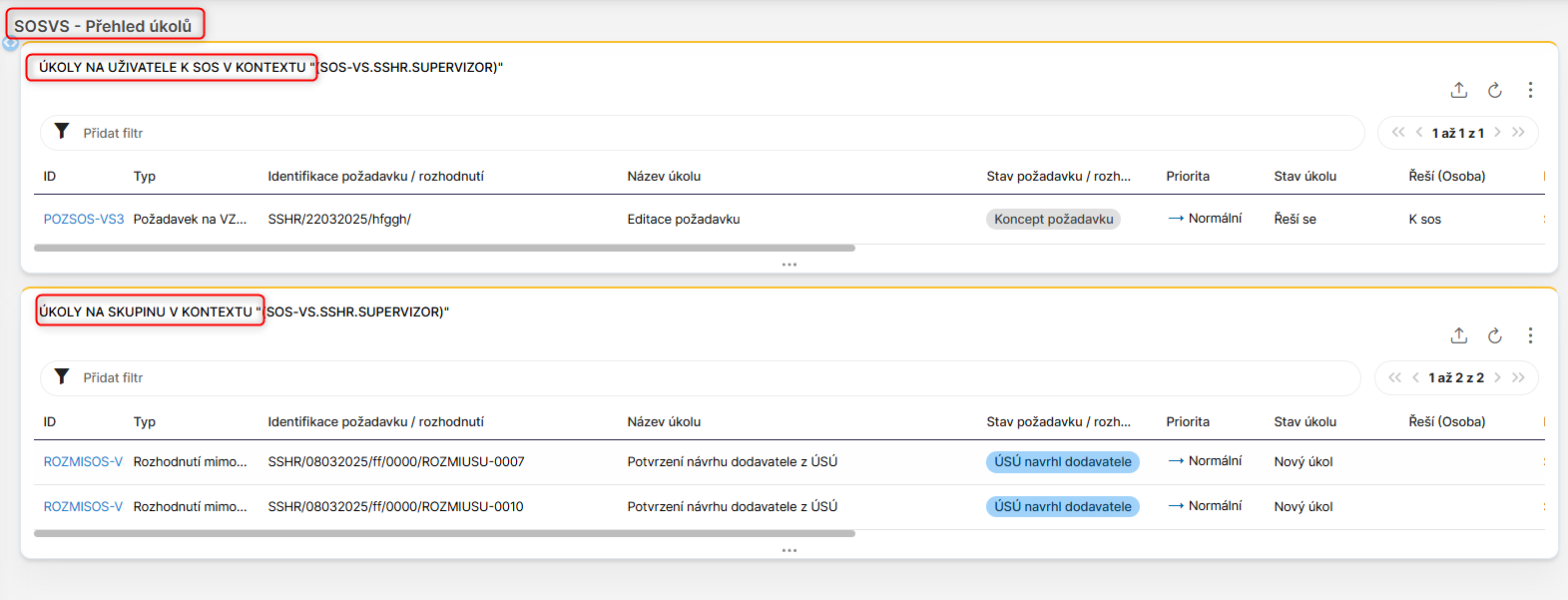The image size is (1568, 600).
Task: Go to next page in user tasks pagination
Action: click(x=1498, y=132)
